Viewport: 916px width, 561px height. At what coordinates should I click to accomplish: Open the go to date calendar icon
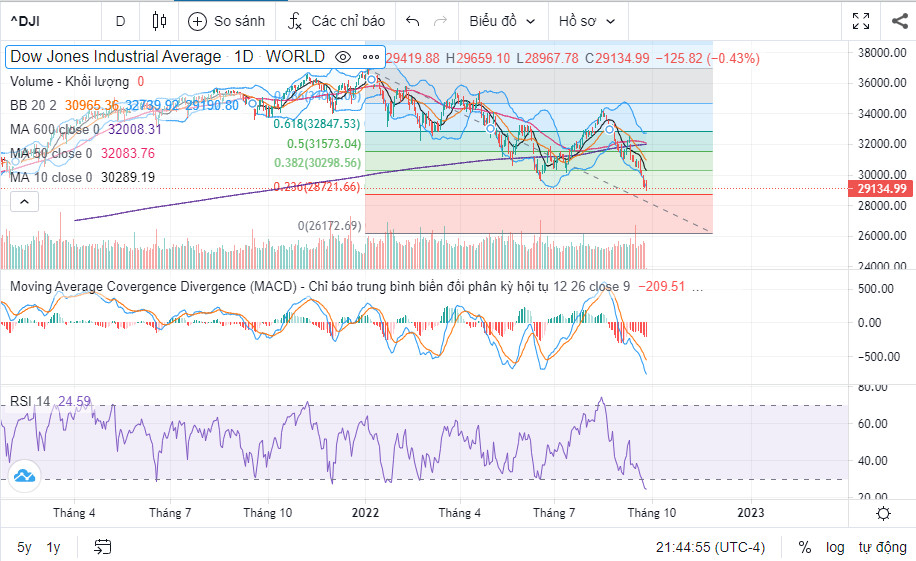[102, 547]
